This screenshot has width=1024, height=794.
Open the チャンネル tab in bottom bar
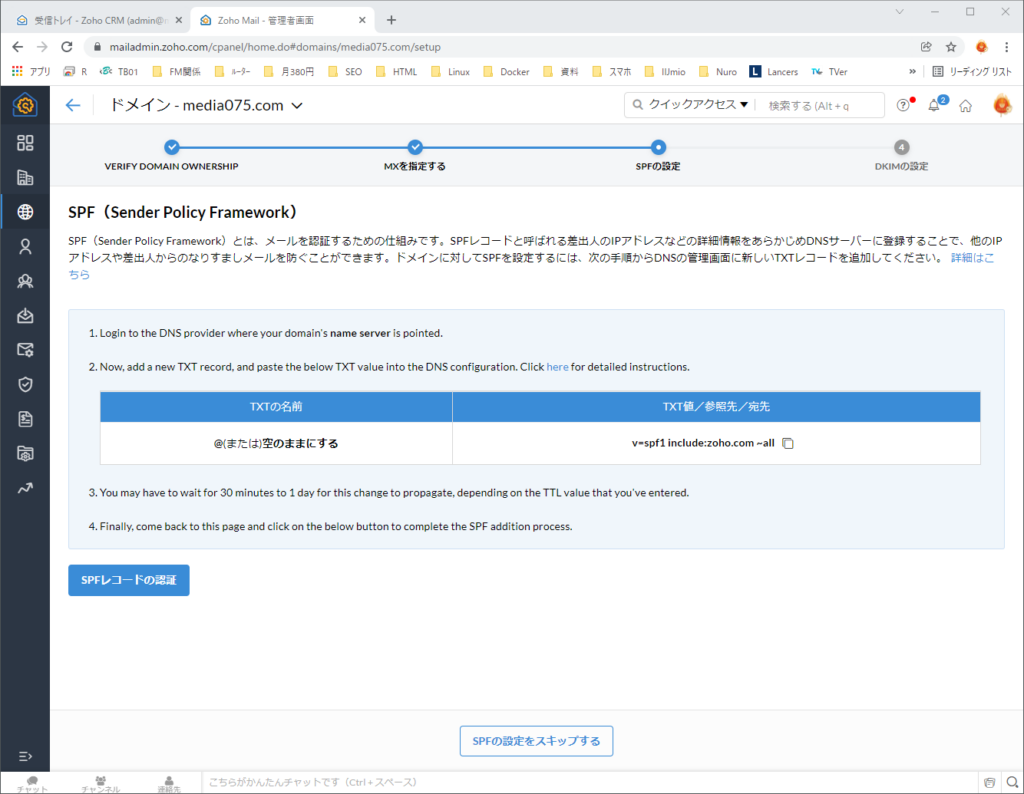point(101,784)
